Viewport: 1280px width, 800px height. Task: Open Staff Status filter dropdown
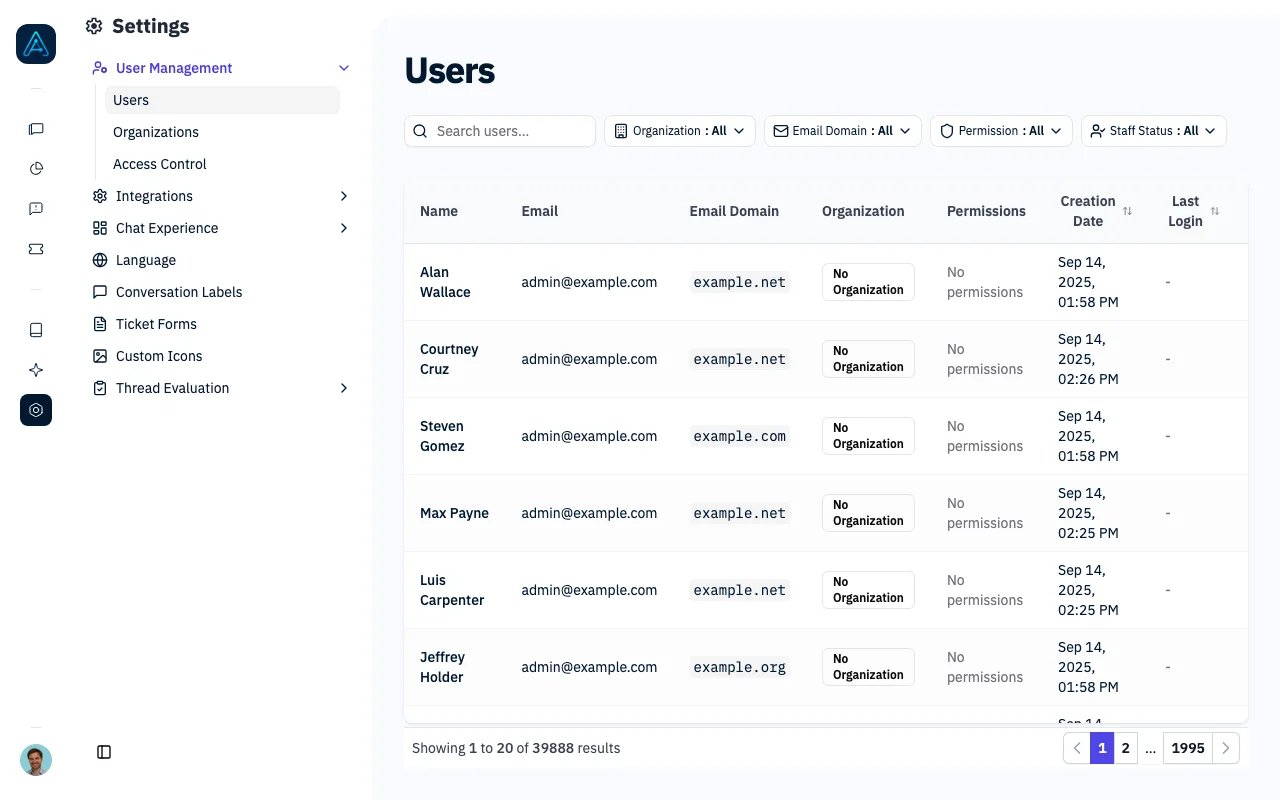(1154, 131)
